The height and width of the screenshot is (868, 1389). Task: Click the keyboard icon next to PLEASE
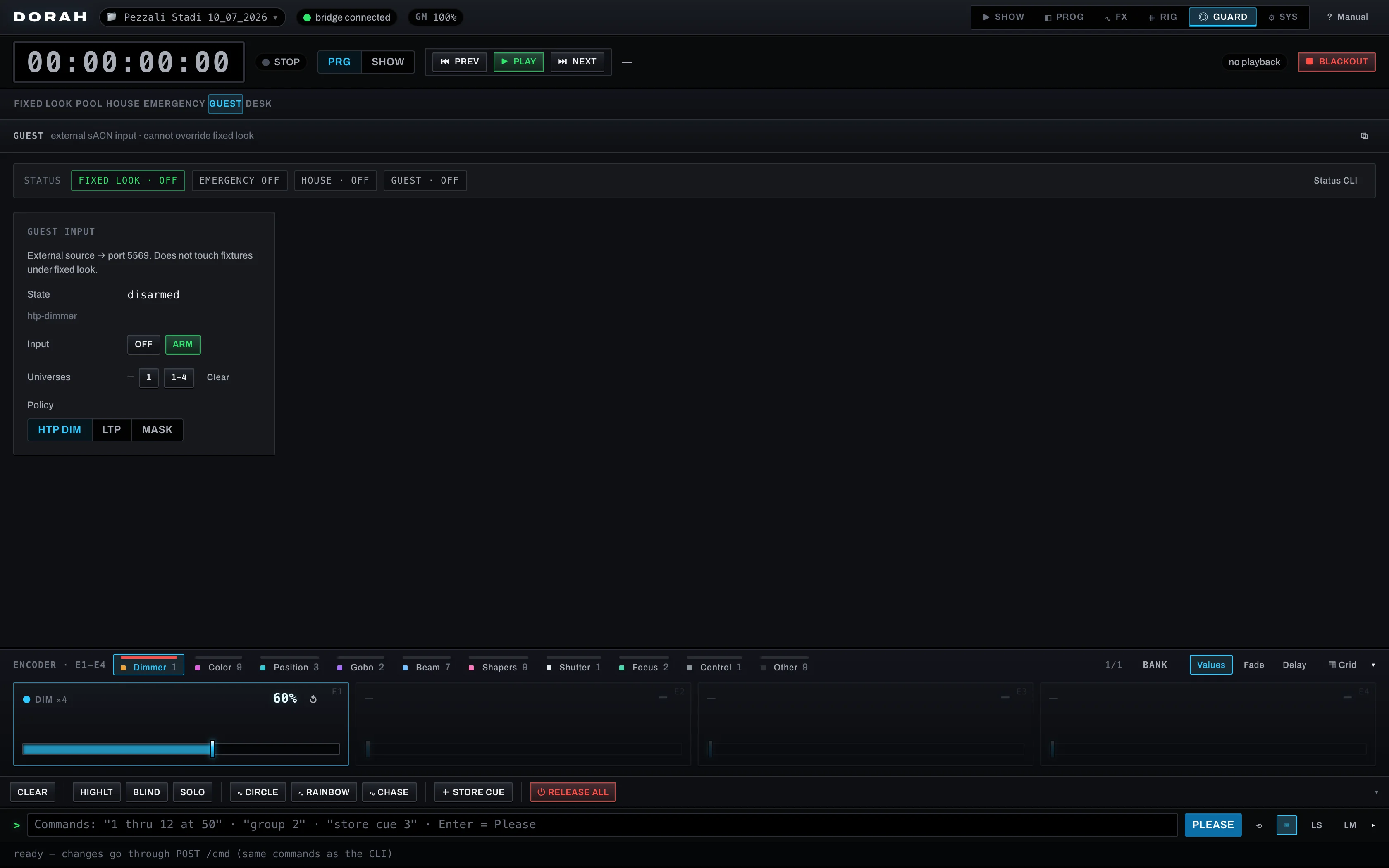point(1286,825)
